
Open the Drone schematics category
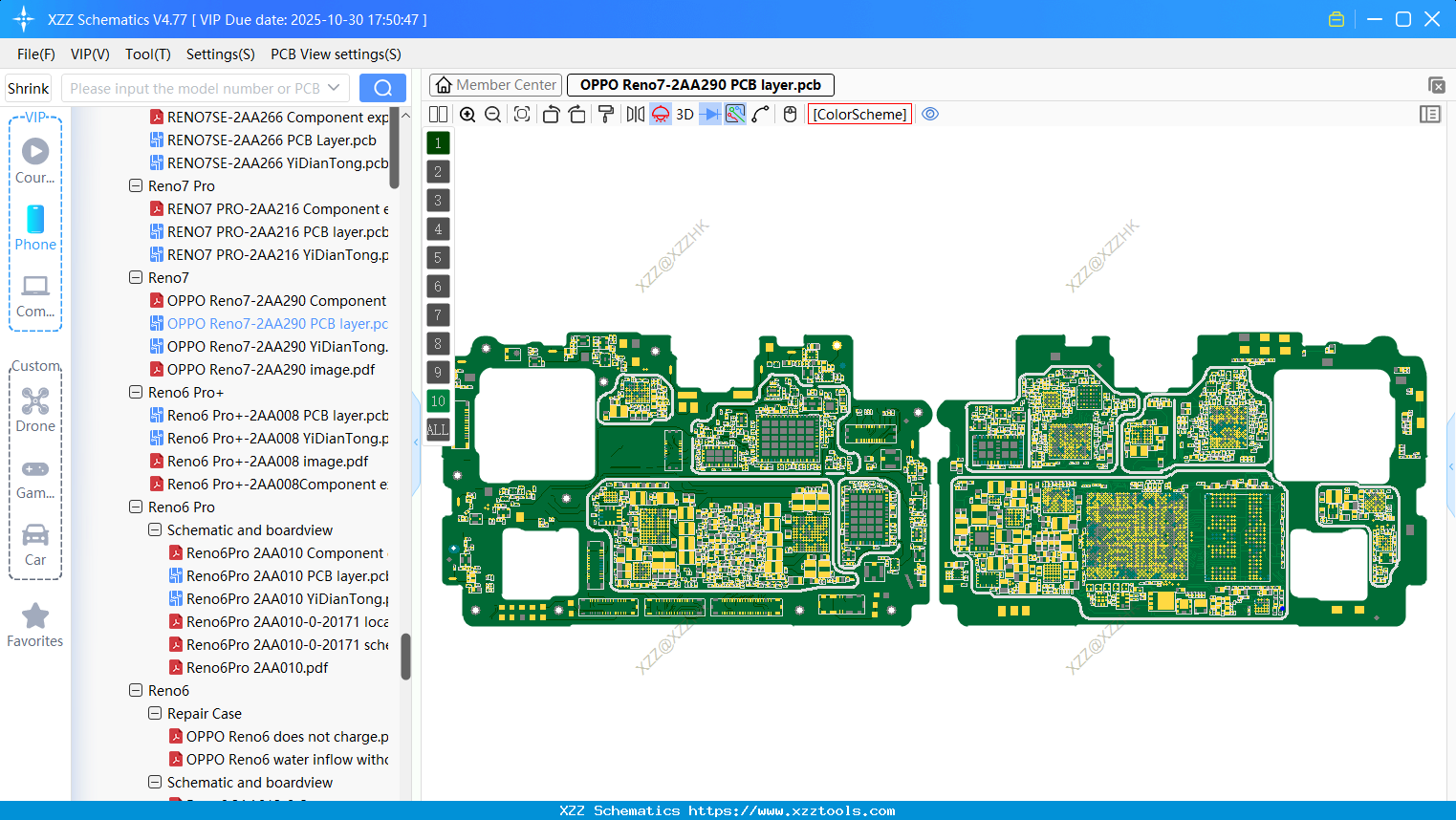point(35,411)
